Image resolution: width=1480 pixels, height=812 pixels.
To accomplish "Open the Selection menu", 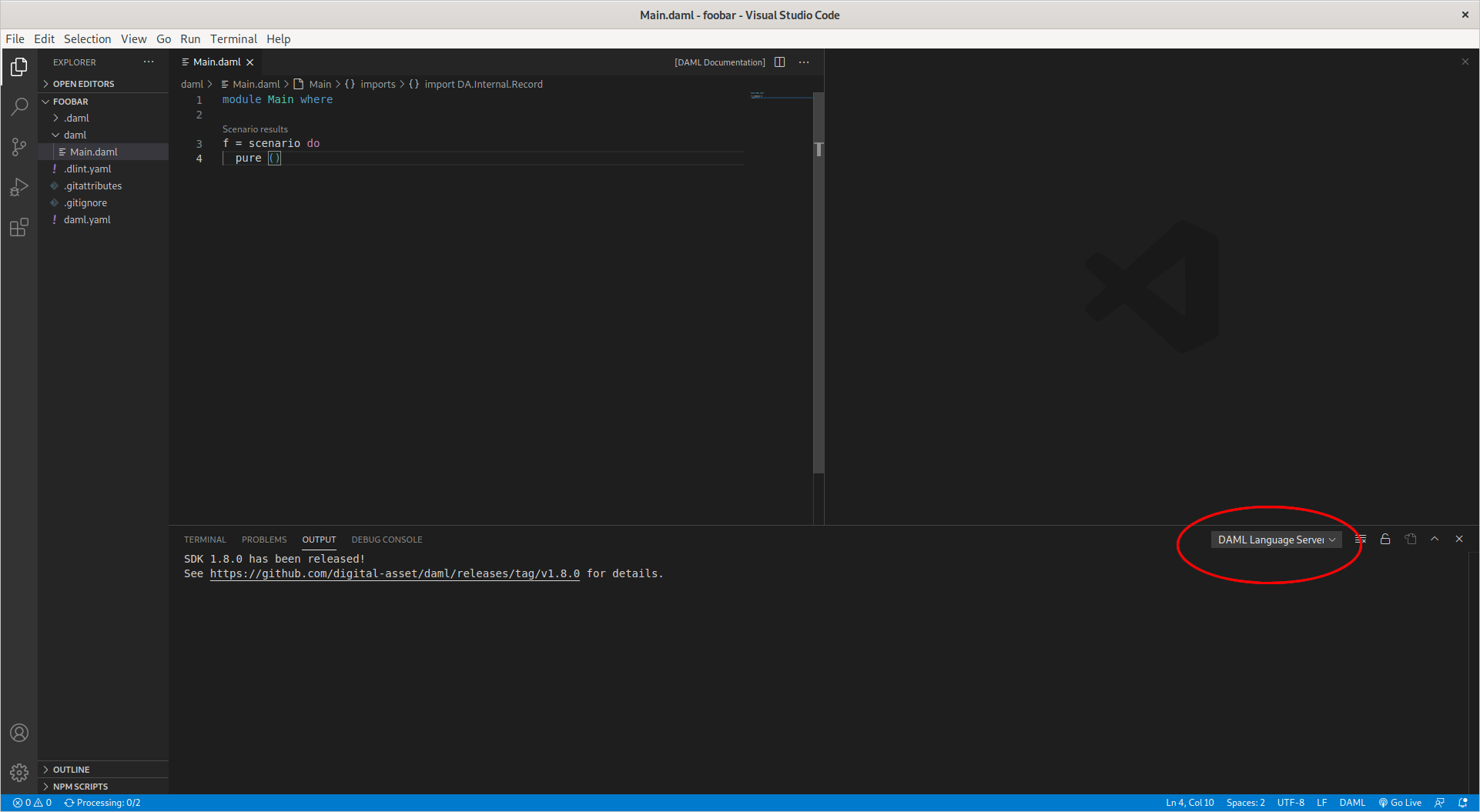I will point(87,38).
